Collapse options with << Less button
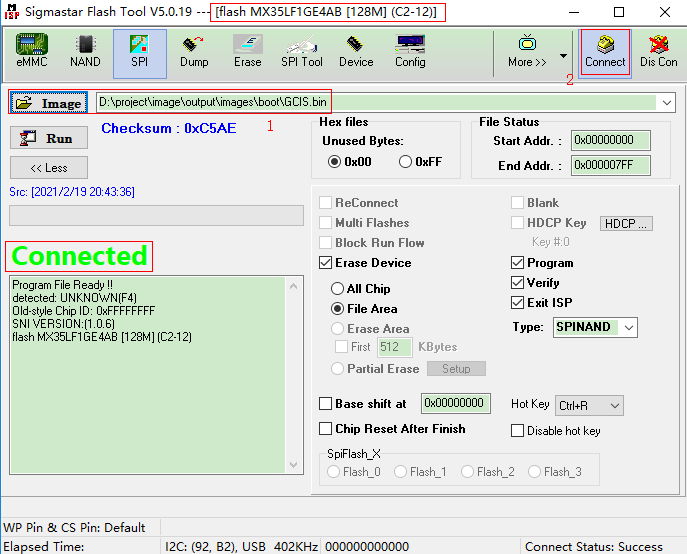687x554 pixels. point(49,167)
